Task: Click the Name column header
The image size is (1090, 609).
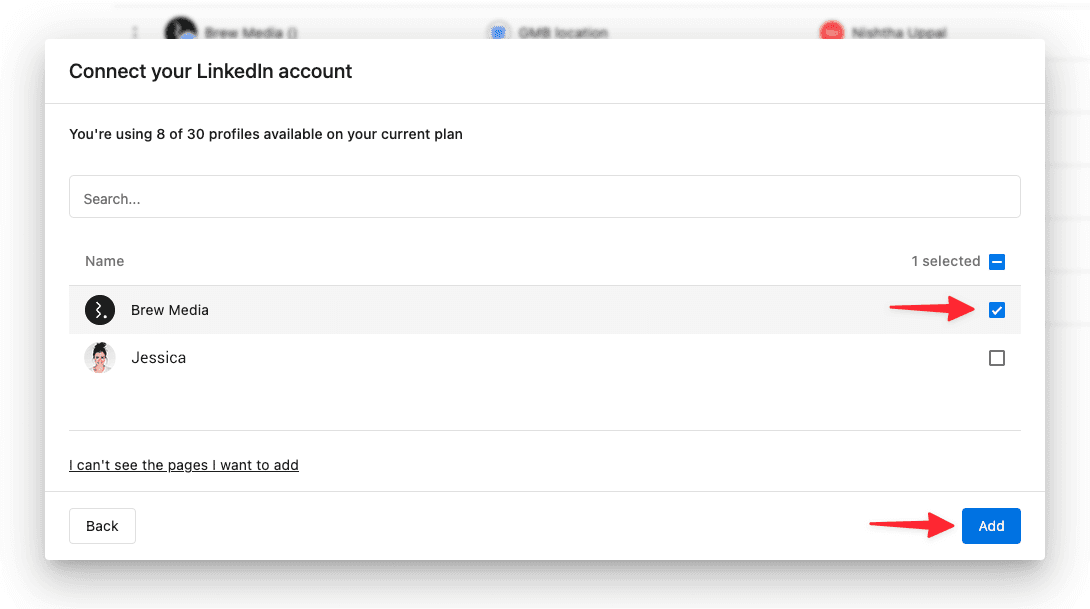Action: click(104, 261)
